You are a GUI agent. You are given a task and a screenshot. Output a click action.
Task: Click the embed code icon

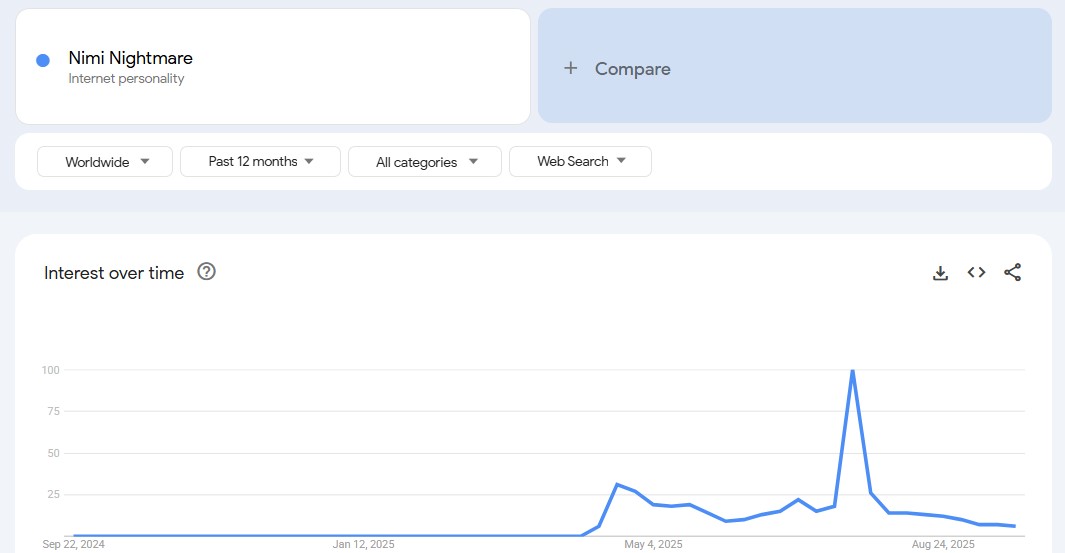pyautogui.click(x=976, y=272)
